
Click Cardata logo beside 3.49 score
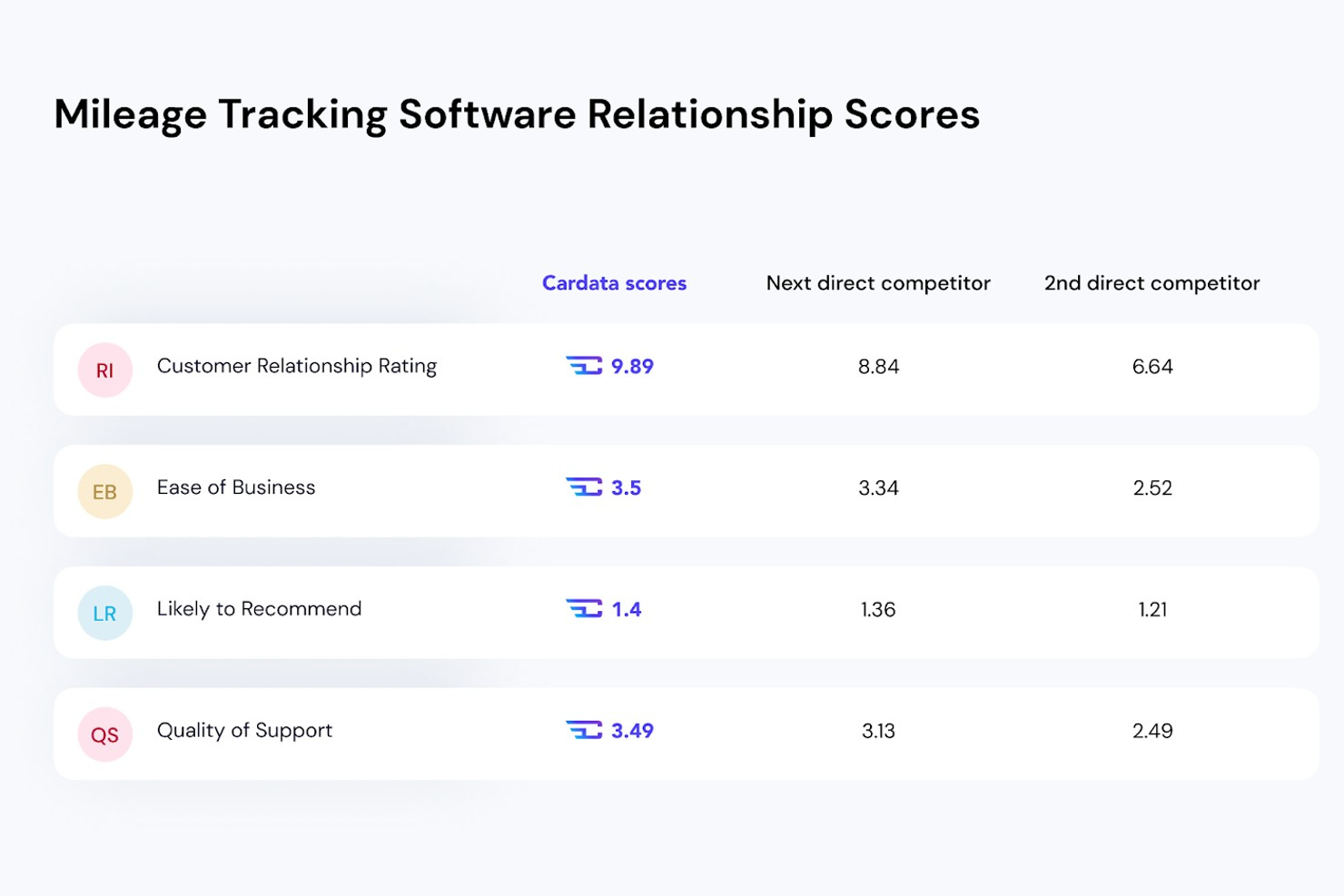pyautogui.click(x=584, y=730)
